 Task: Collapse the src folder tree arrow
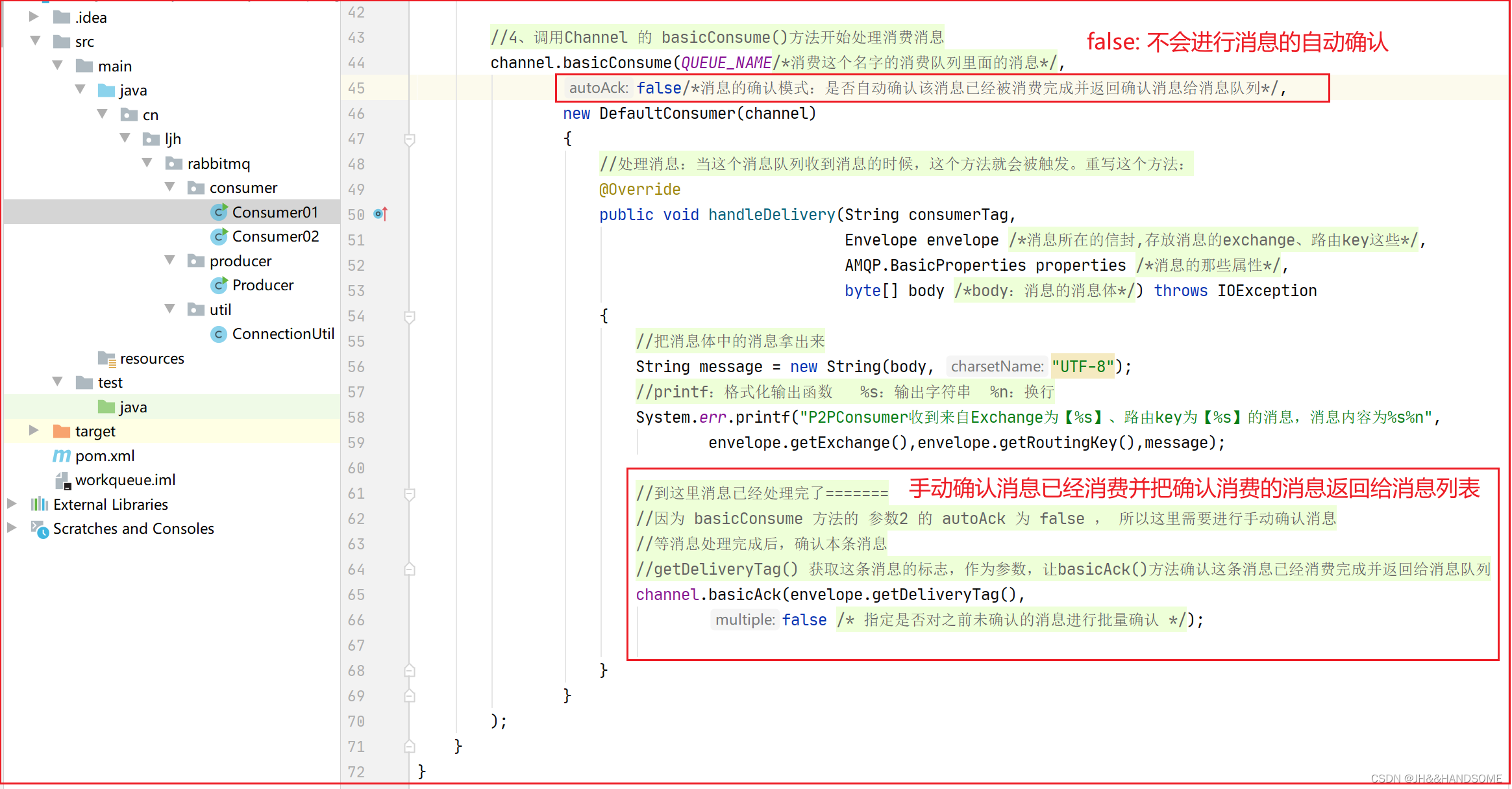point(36,41)
